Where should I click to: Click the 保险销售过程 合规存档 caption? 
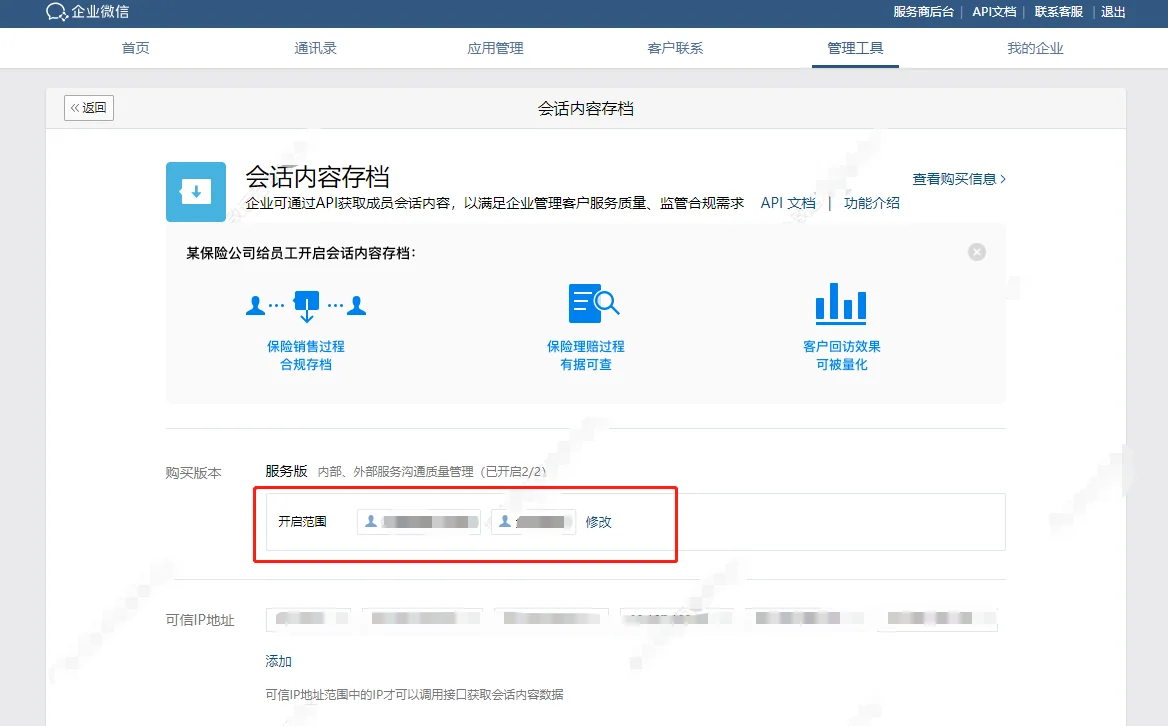306,355
